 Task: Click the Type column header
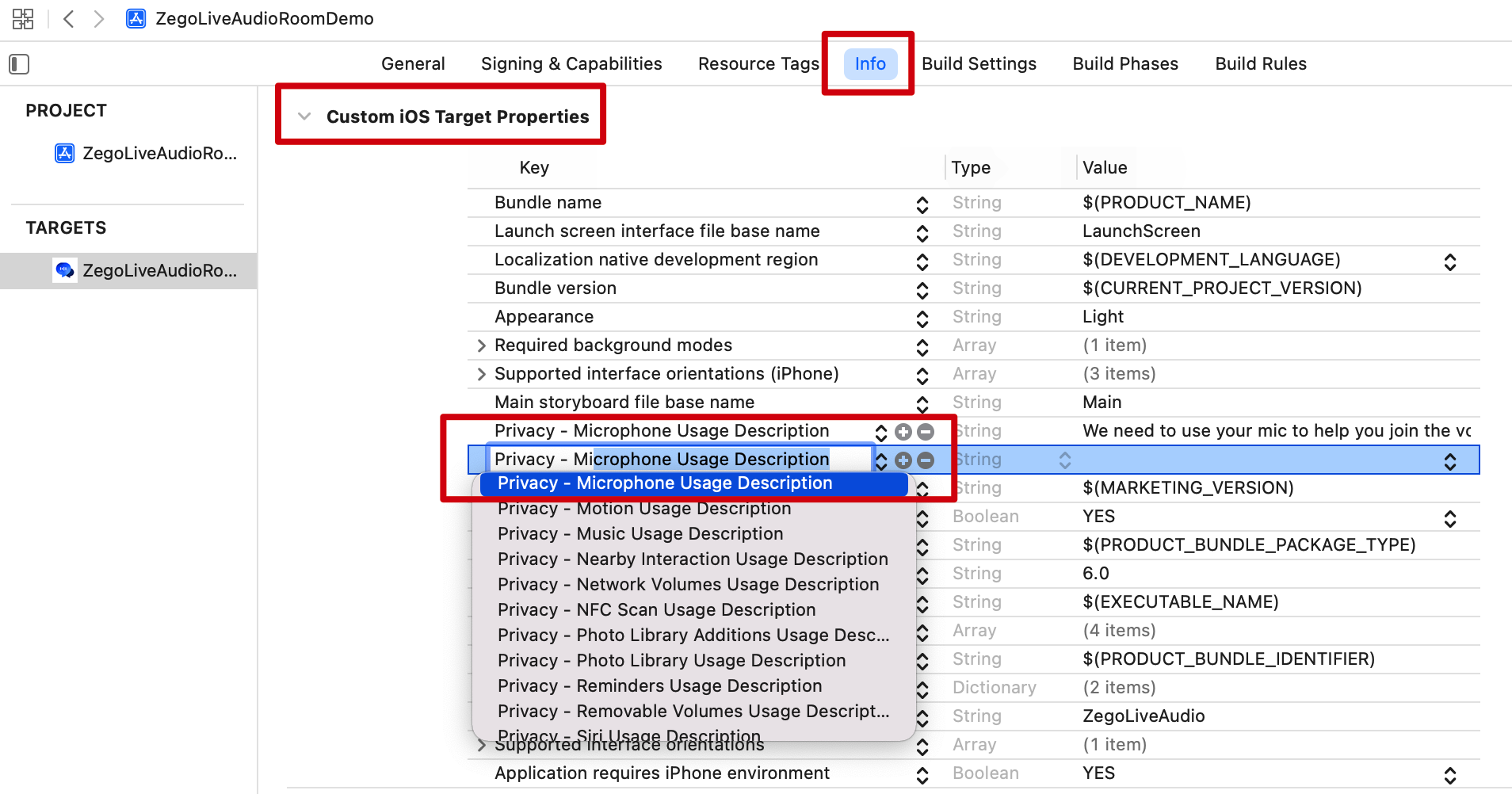click(x=971, y=168)
